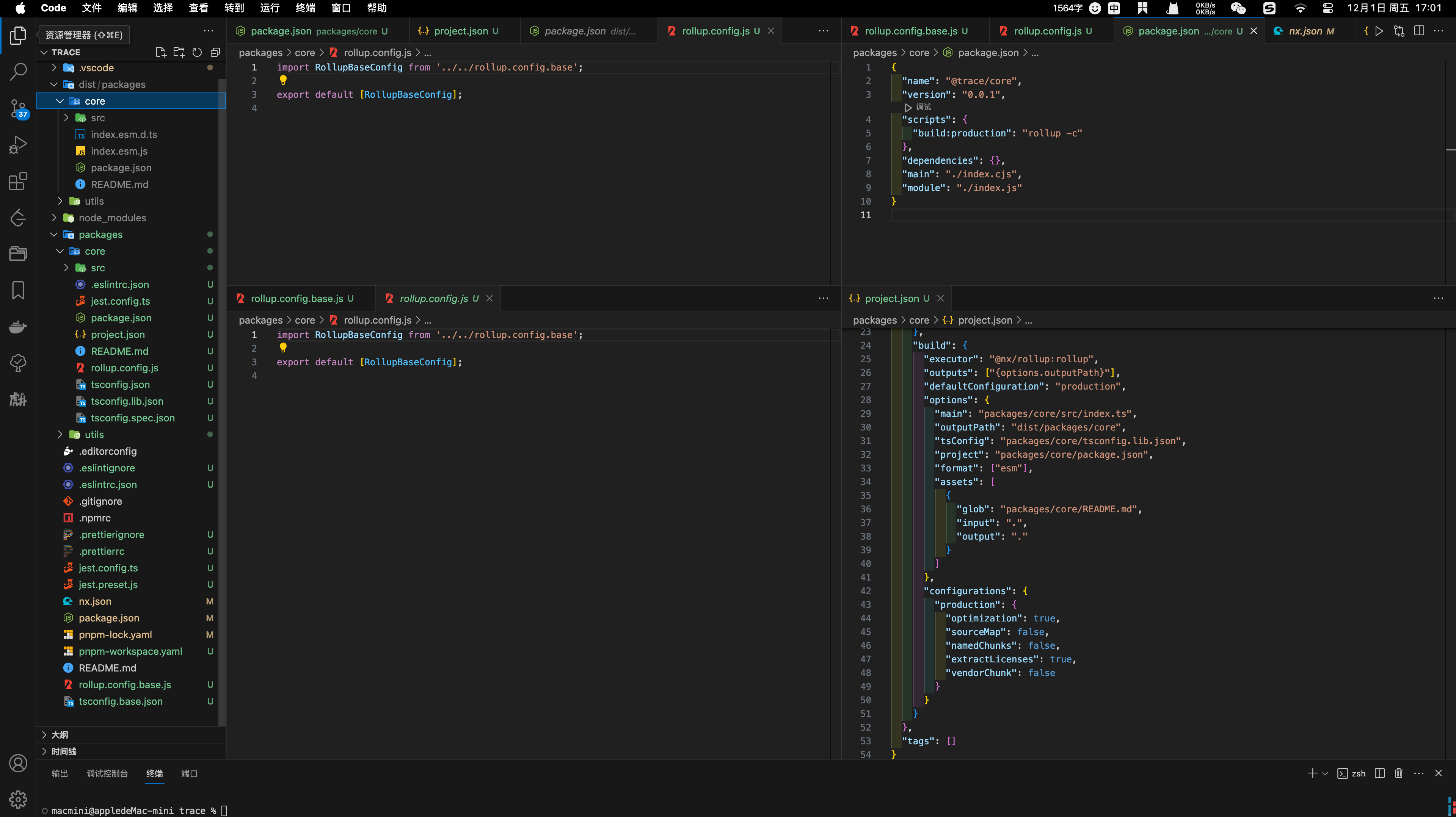Refresh the explorer file tree
The width and height of the screenshot is (1456, 817).
click(197, 52)
